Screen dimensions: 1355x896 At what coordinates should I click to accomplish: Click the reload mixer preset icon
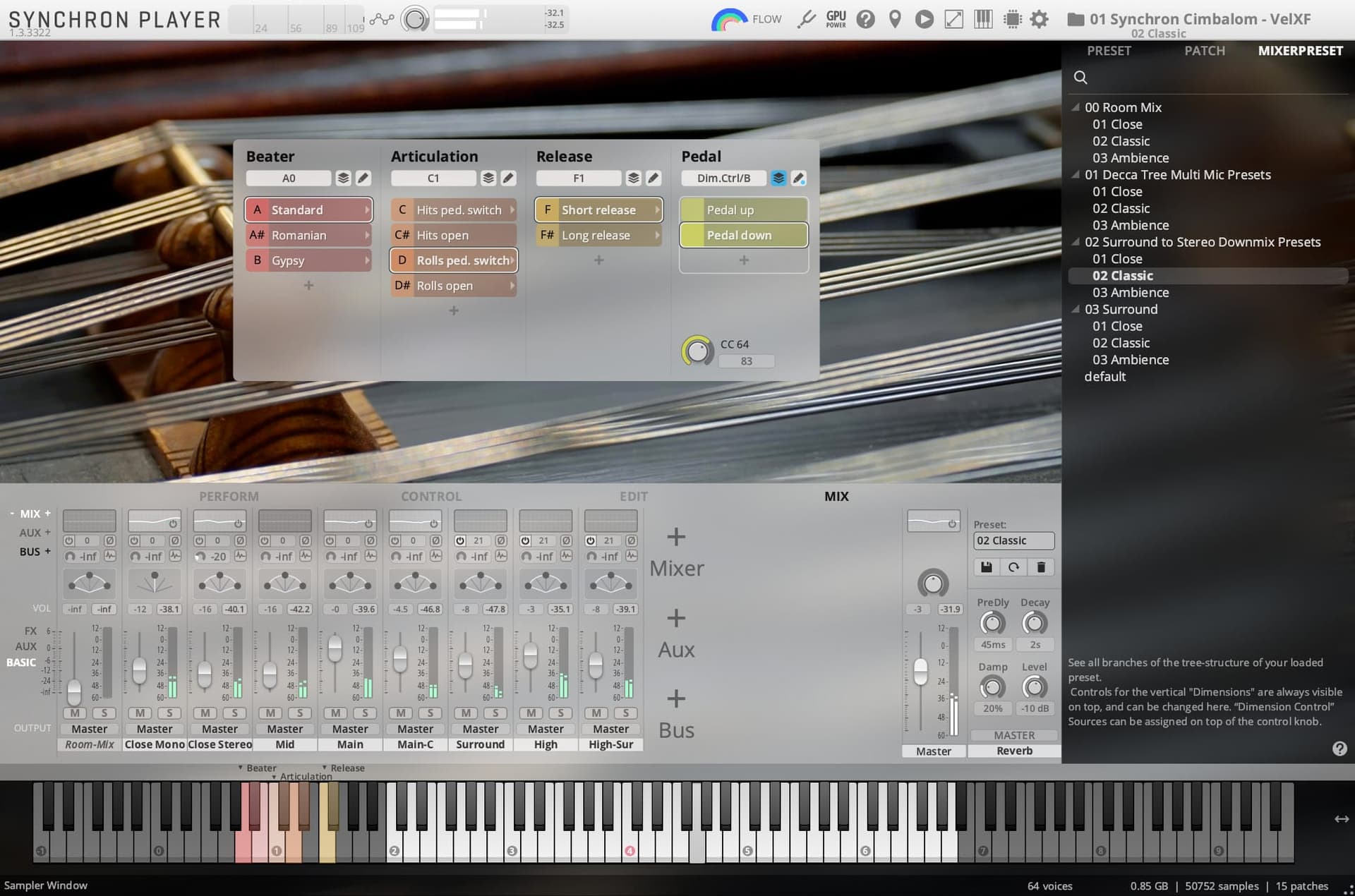(x=1013, y=567)
